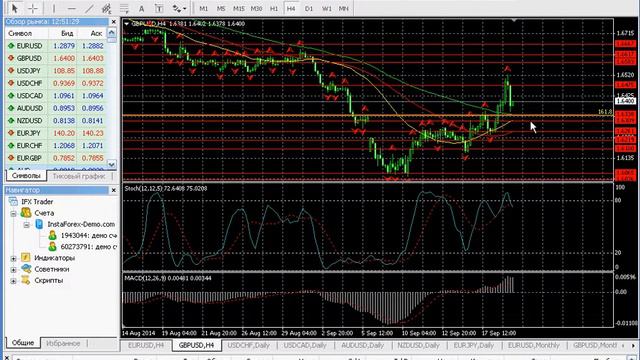Click the Символ column header
Image resolution: width=640 pixels, height=360 pixels.
tap(20, 33)
